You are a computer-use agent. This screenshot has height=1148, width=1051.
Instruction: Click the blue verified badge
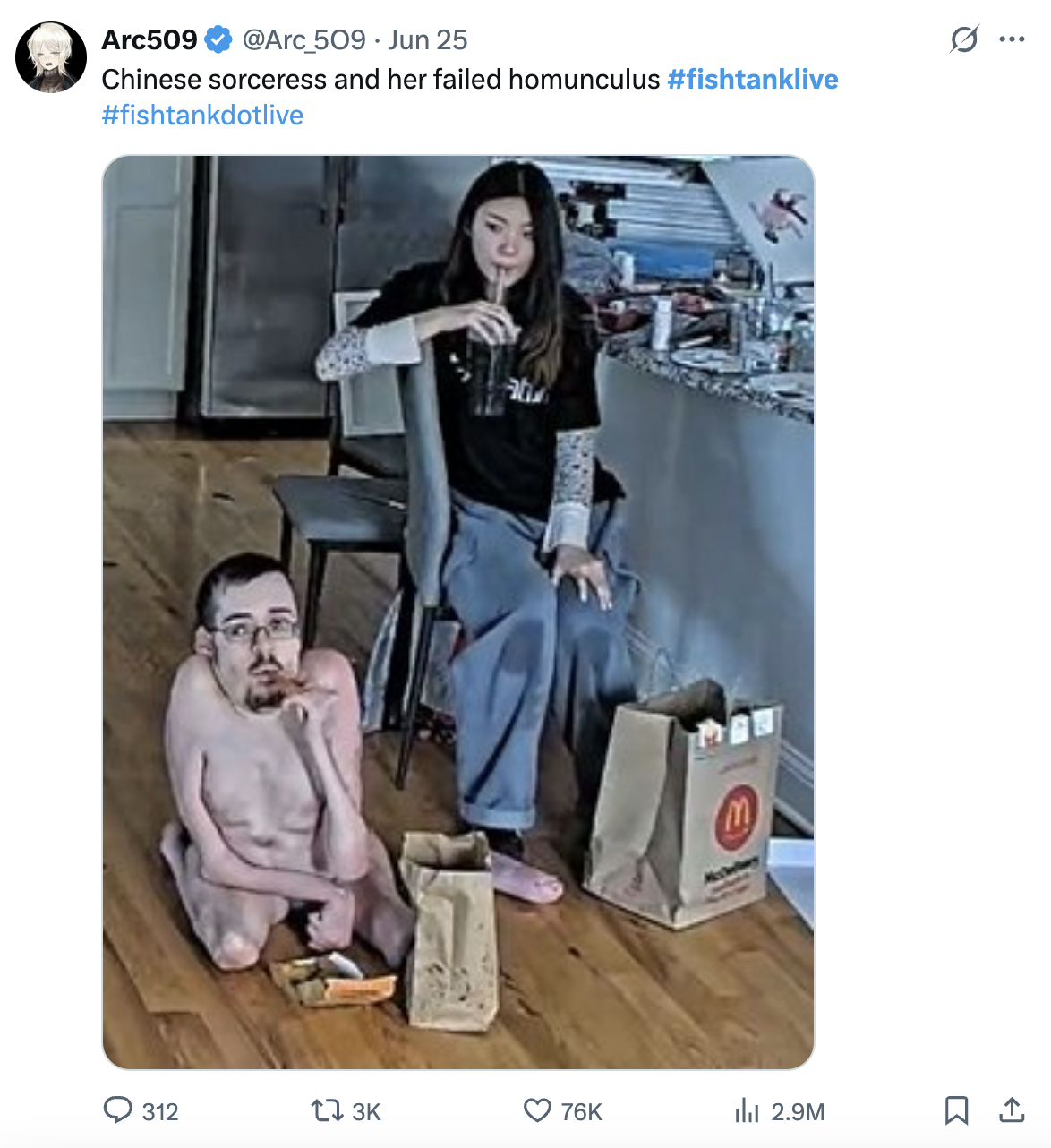pos(218,39)
